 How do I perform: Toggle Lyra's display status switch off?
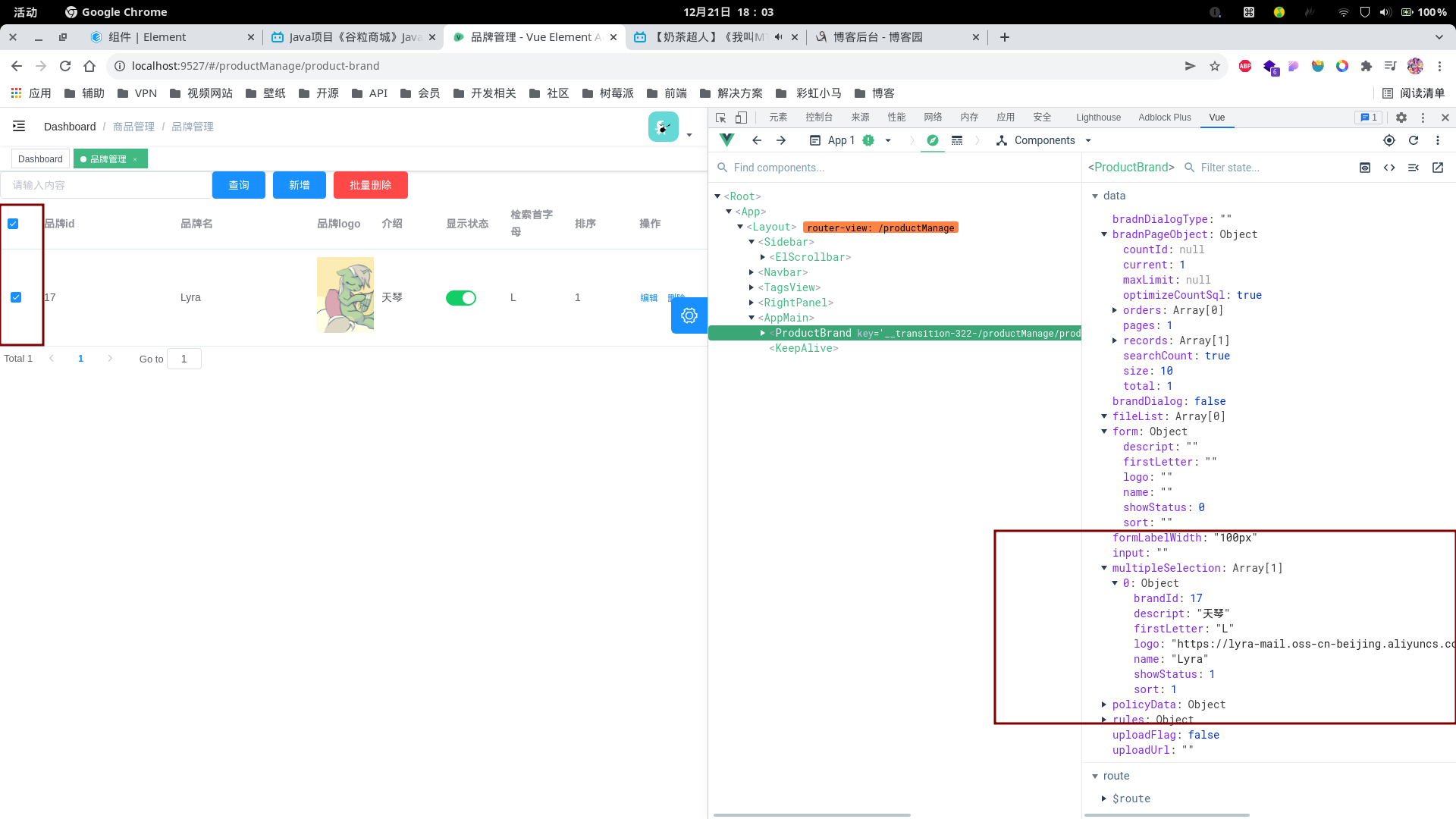[x=460, y=298]
